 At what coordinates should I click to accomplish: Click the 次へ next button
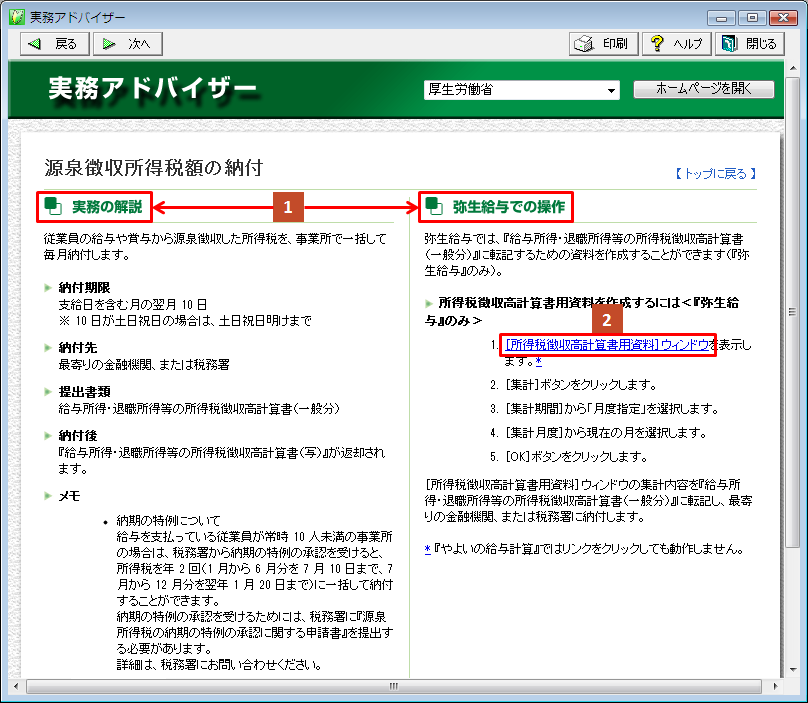pyautogui.click(x=128, y=44)
